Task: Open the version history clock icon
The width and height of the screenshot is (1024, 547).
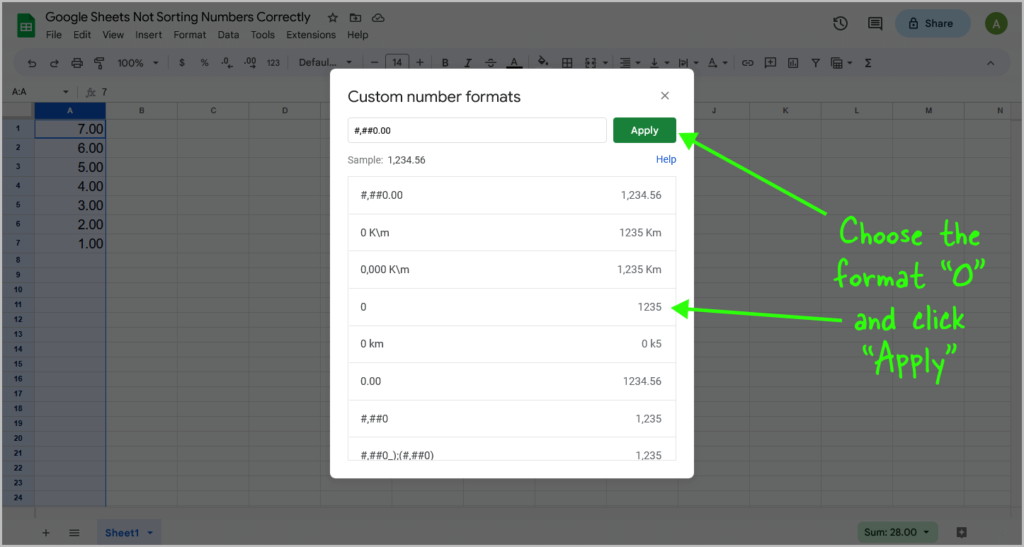Action: tap(840, 23)
